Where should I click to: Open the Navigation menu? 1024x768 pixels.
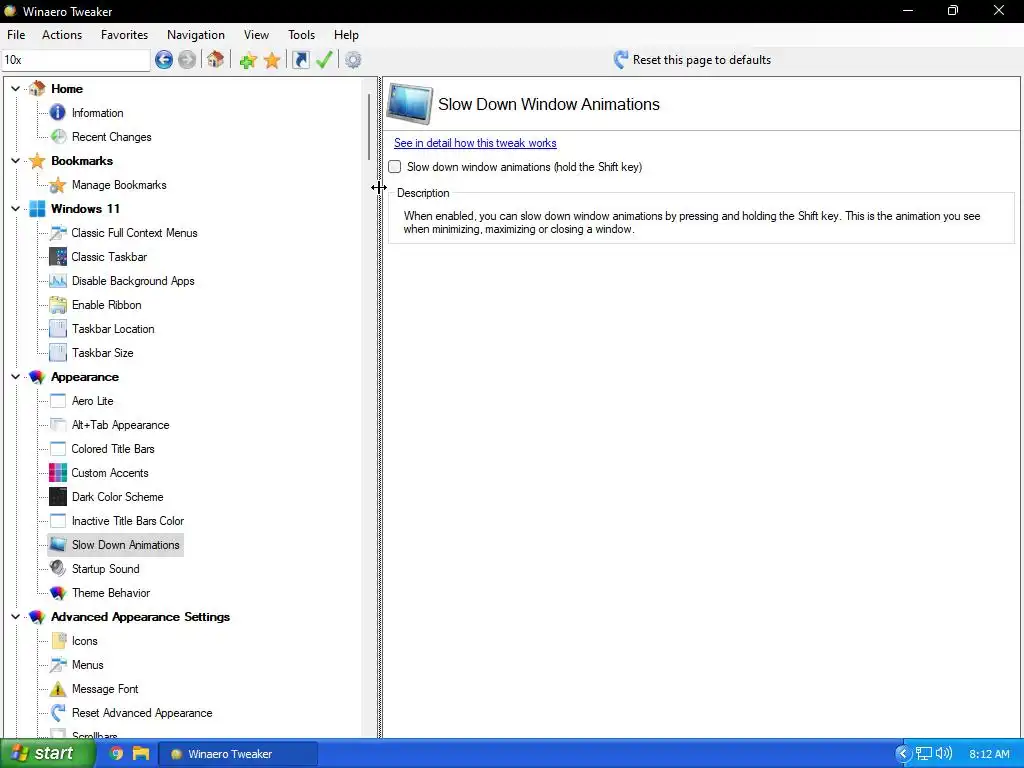coord(195,35)
